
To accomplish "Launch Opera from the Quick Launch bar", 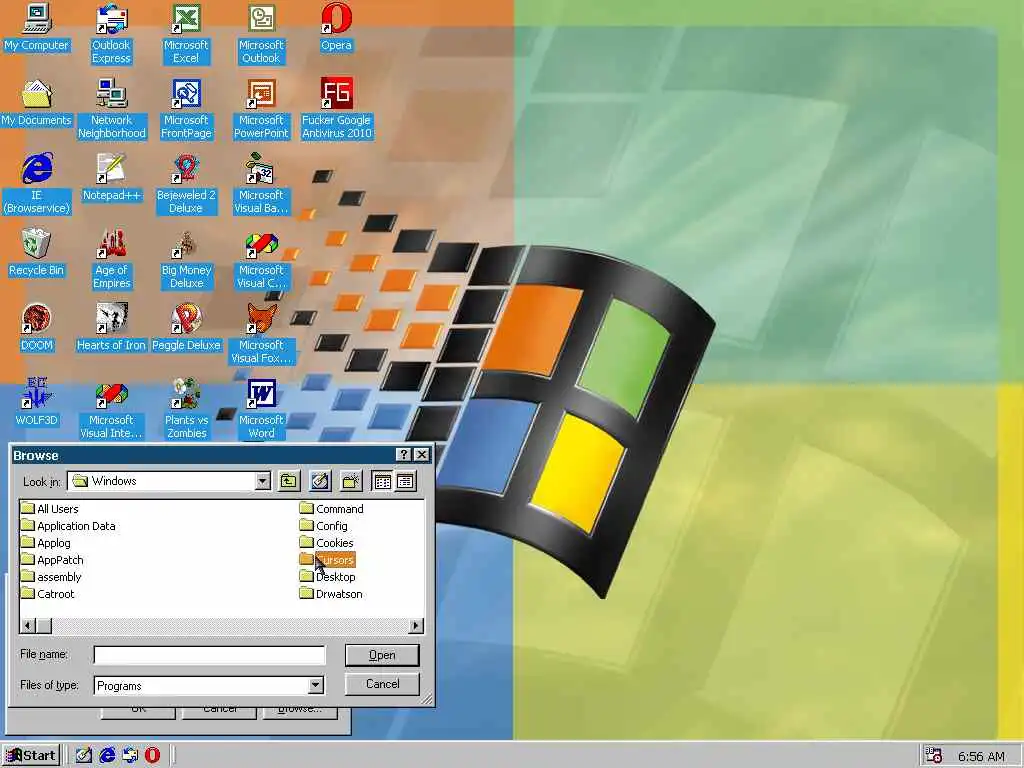I will click(152, 756).
